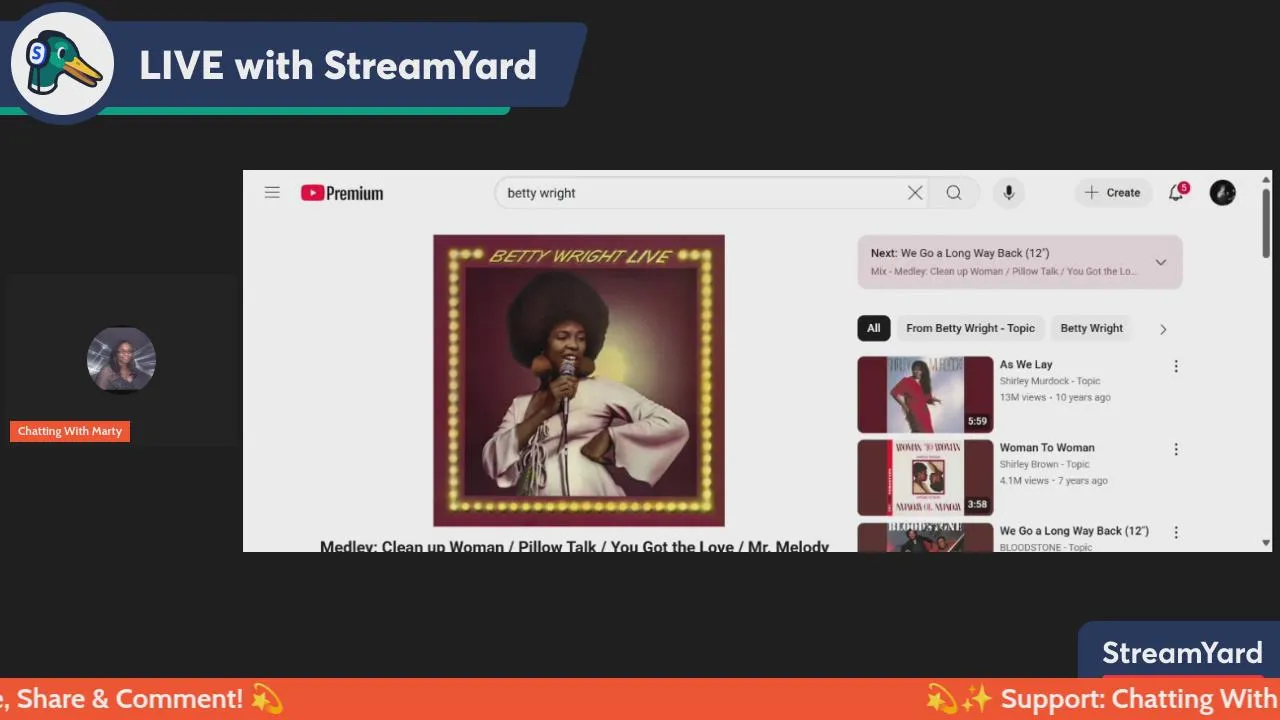The width and height of the screenshot is (1280, 720).
Task: Click the Chatting With Marty name label
Action: (x=70, y=431)
